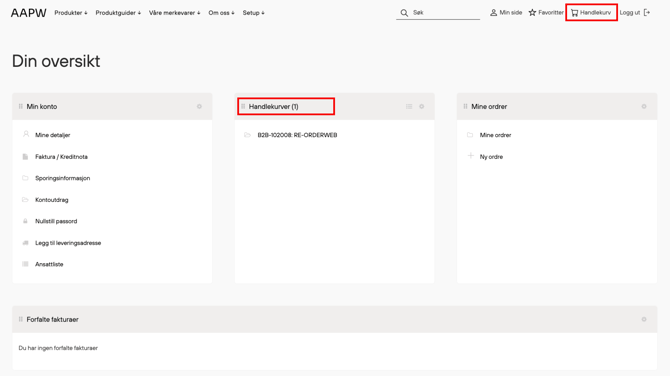Viewport: 670px width, 376px height.
Task: Open the Mine ordrer list link
Action: click(495, 135)
